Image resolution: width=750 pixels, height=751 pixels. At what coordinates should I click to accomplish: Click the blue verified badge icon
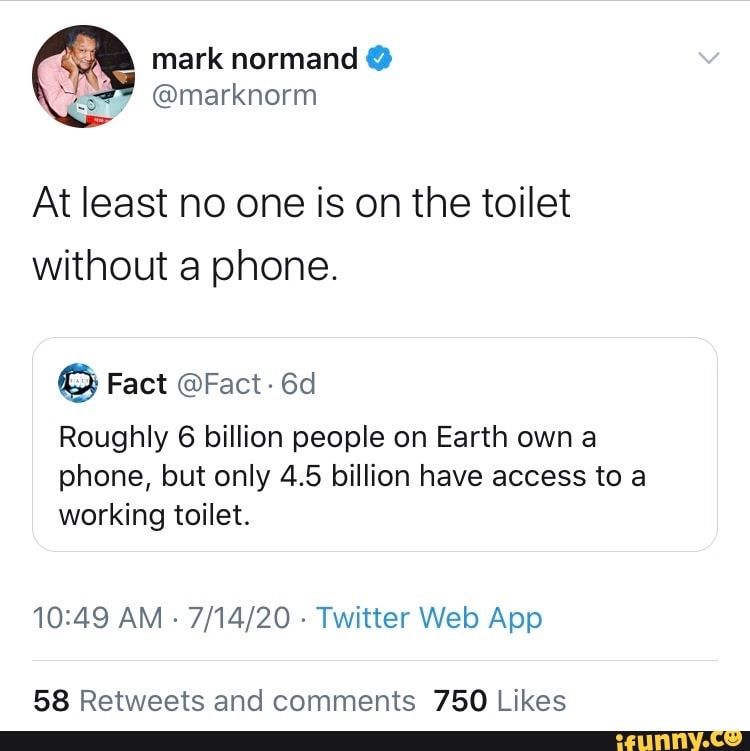pyautogui.click(x=379, y=58)
